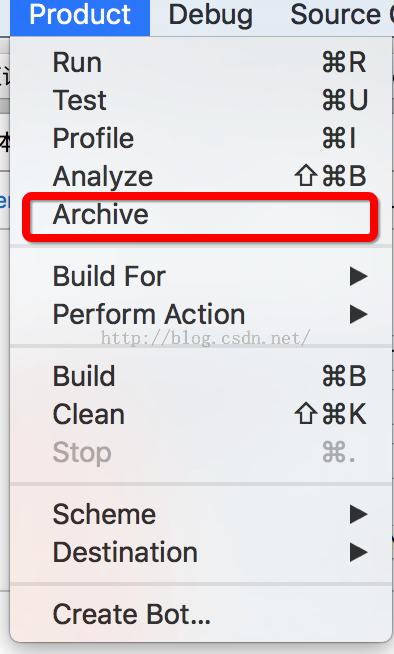Choose Analyze from the menu
The height and width of the screenshot is (654, 394).
point(201,176)
